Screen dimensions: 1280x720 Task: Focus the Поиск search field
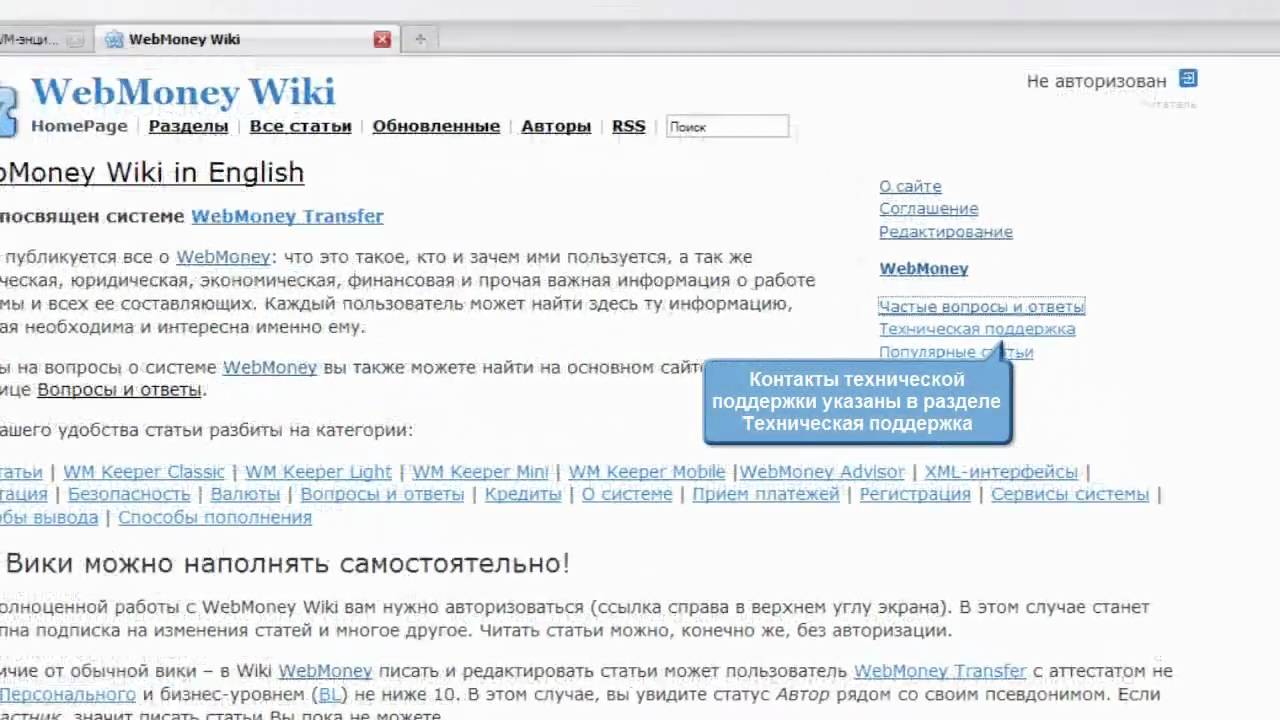728,126
